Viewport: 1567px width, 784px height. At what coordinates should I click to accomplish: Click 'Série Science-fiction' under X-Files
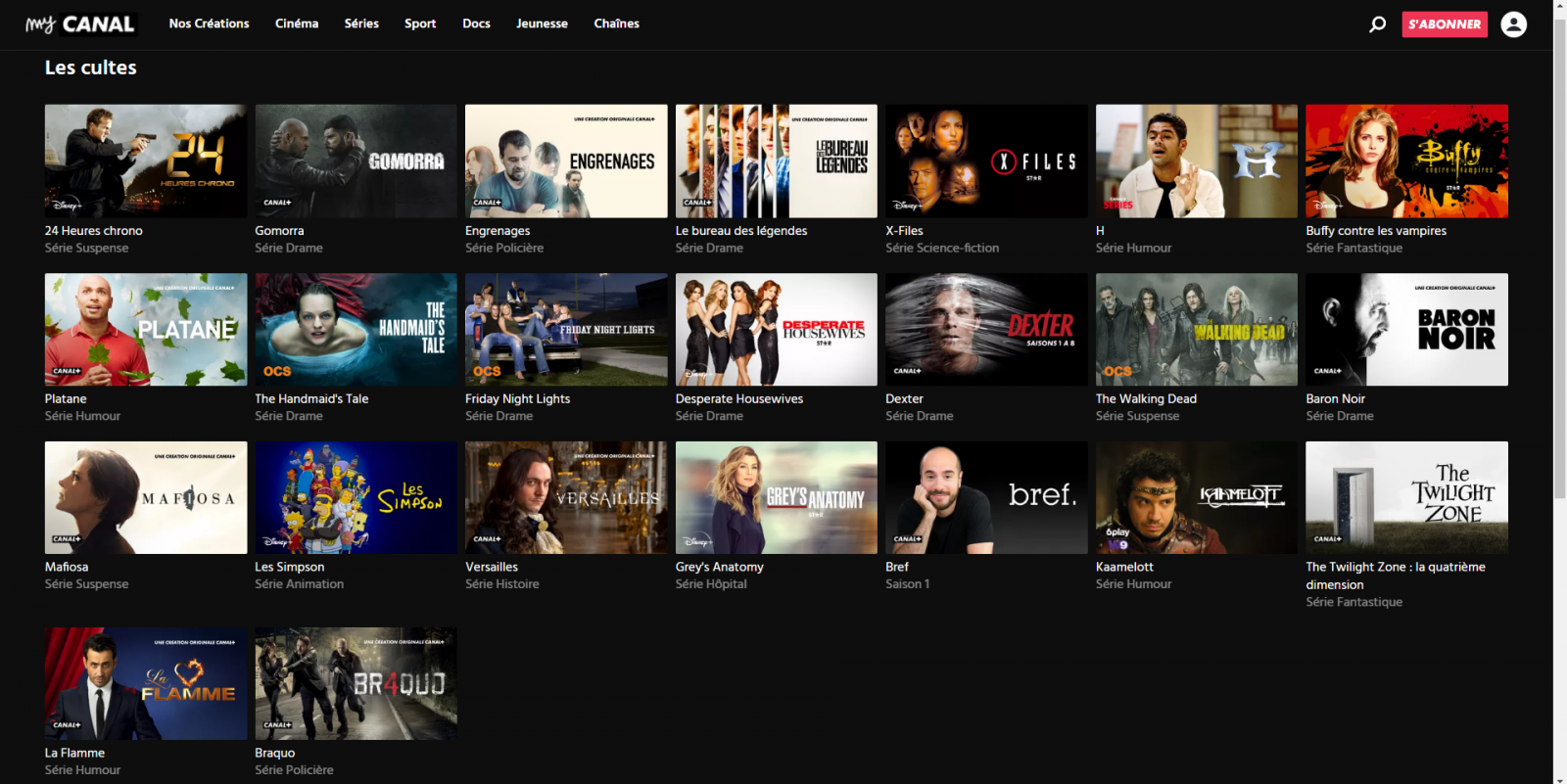click(x=942, y=249)
